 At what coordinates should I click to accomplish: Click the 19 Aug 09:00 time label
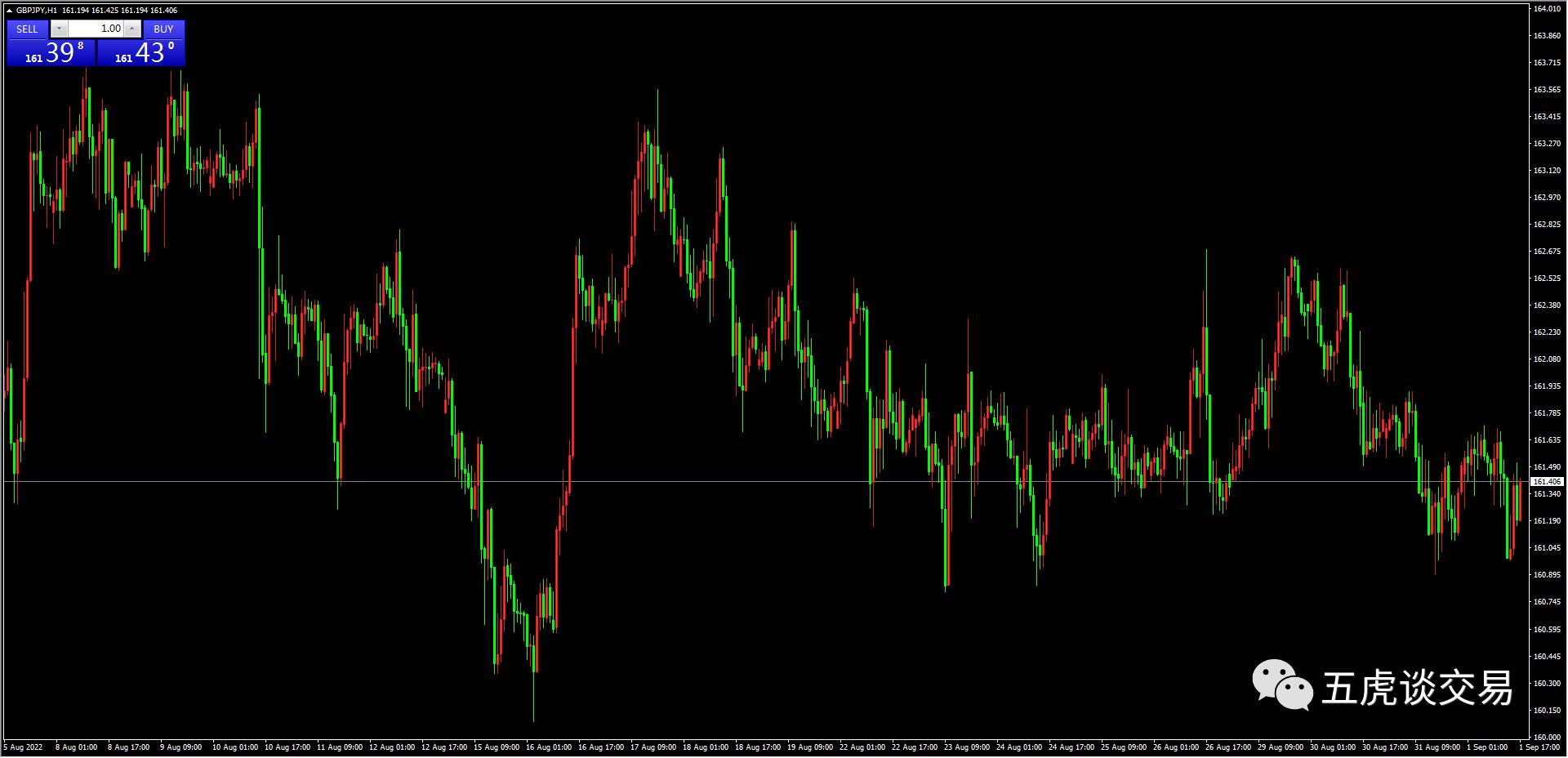(810, 747)
